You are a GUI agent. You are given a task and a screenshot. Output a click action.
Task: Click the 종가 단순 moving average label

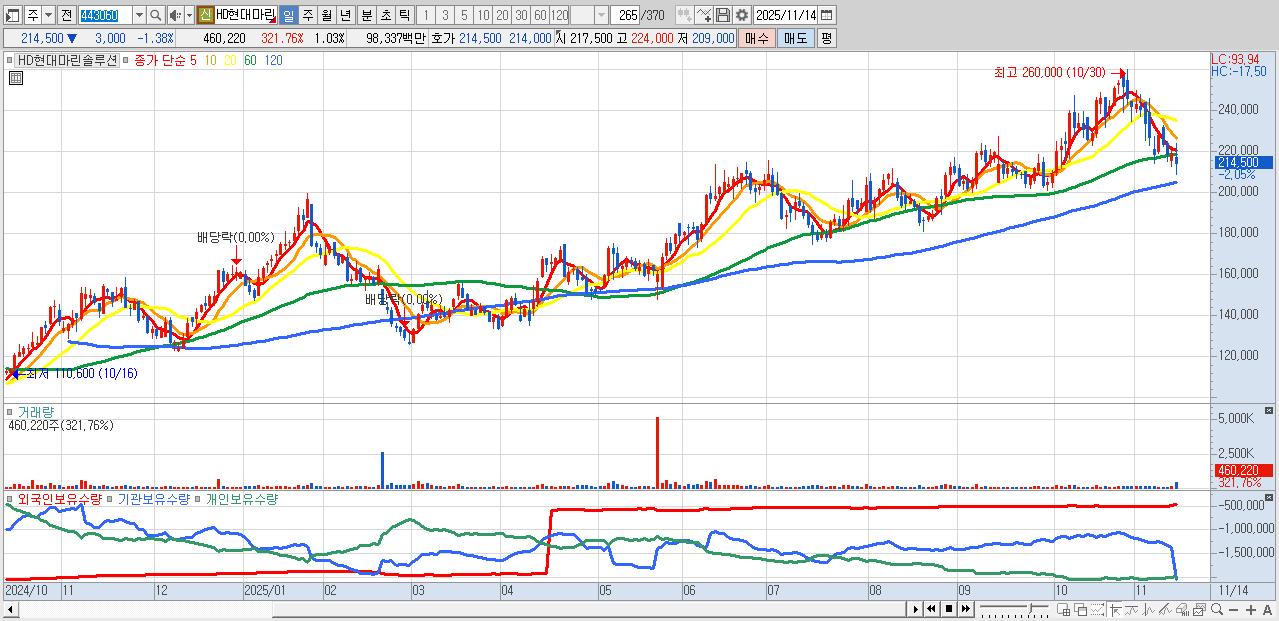point(159,60)
